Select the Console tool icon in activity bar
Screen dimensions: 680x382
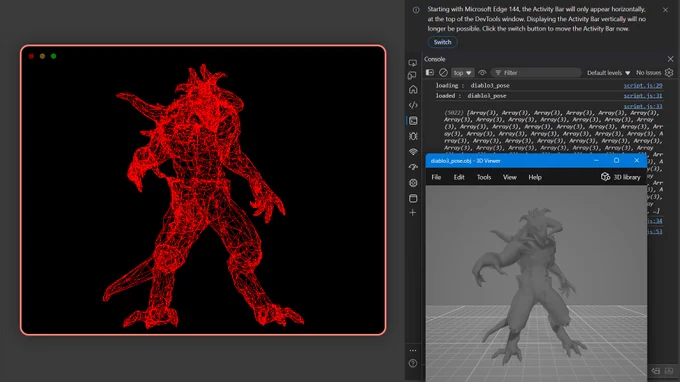(413, 121)
